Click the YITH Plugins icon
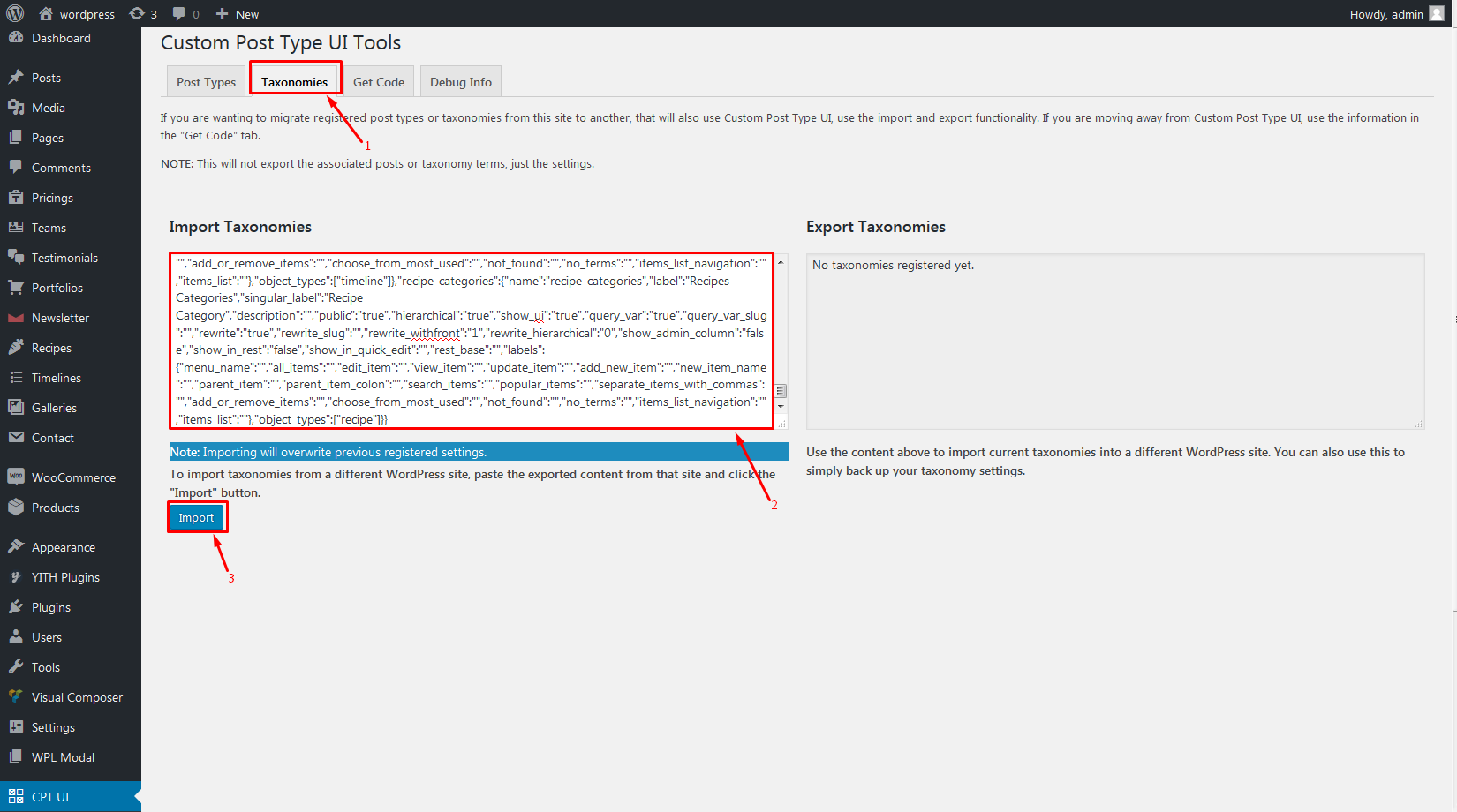Screen dimensions: 1457x812 click(x=16, y=577)
